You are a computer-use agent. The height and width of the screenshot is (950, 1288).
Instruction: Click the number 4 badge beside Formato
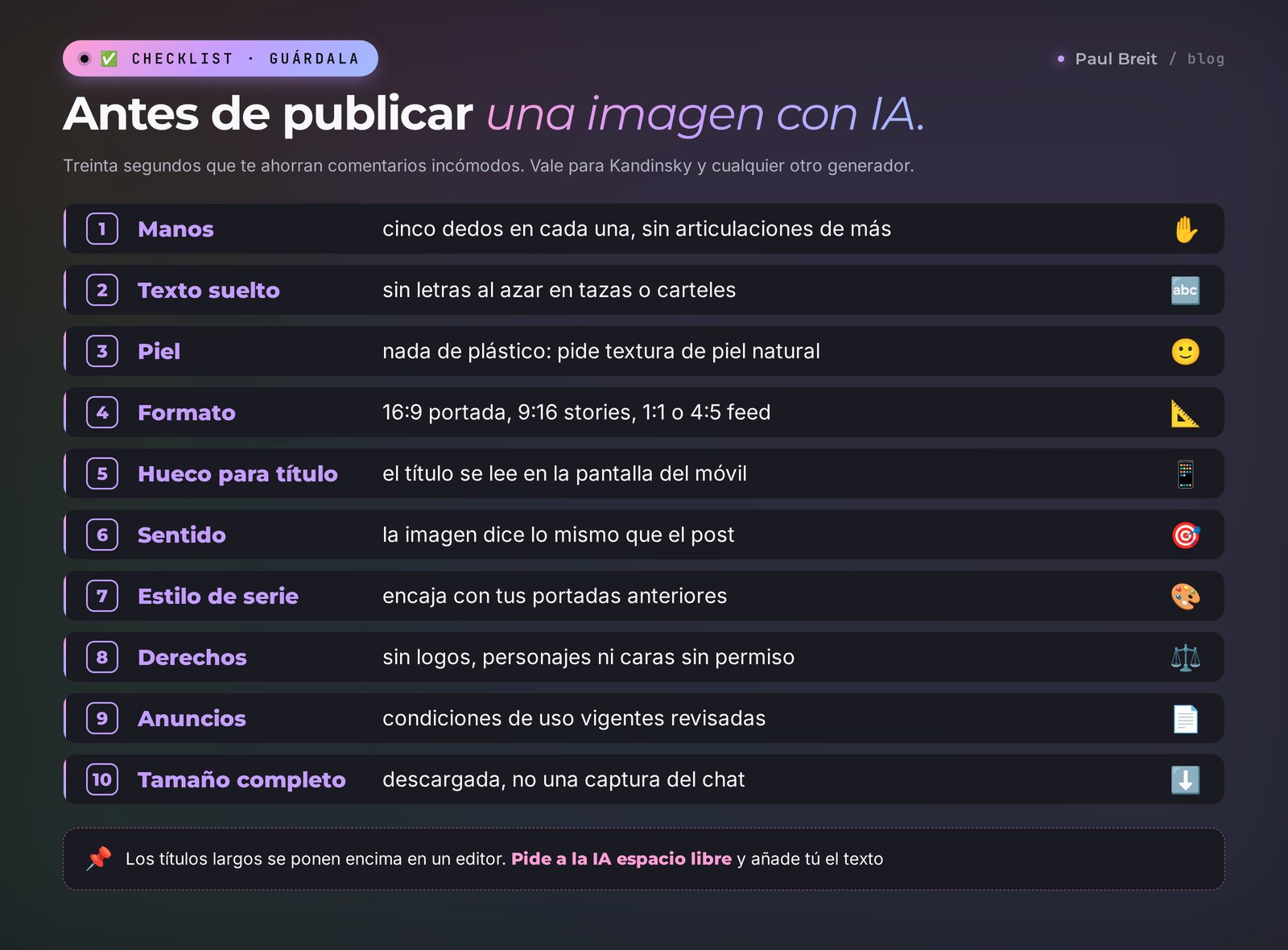pos(102,412)
